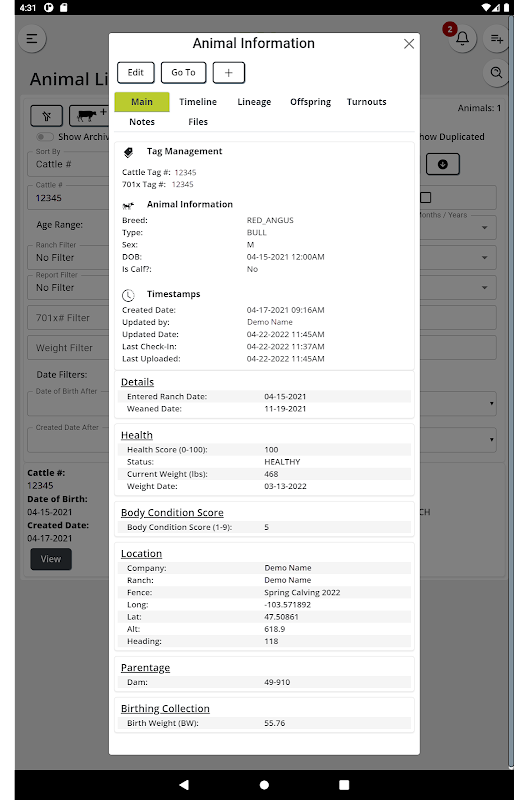514x800 pixels.
Task: Click the breed value RED_ANGUS
Action: pos(270,220)
